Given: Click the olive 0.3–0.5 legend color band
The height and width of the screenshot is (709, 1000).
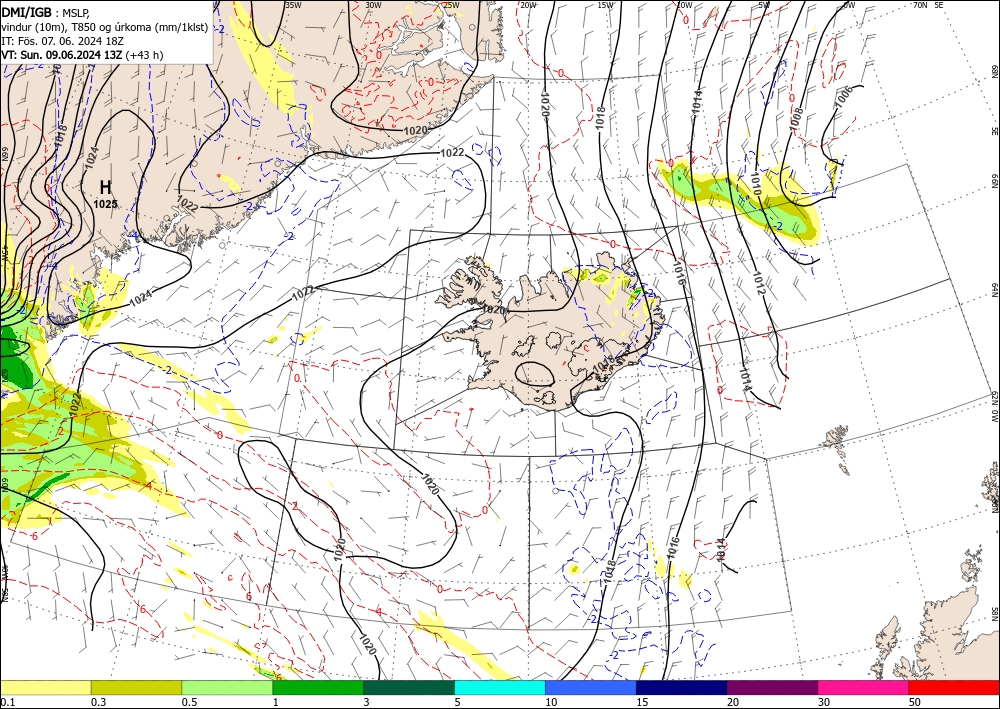Looking at the screenshot, I should click(136, 687).
